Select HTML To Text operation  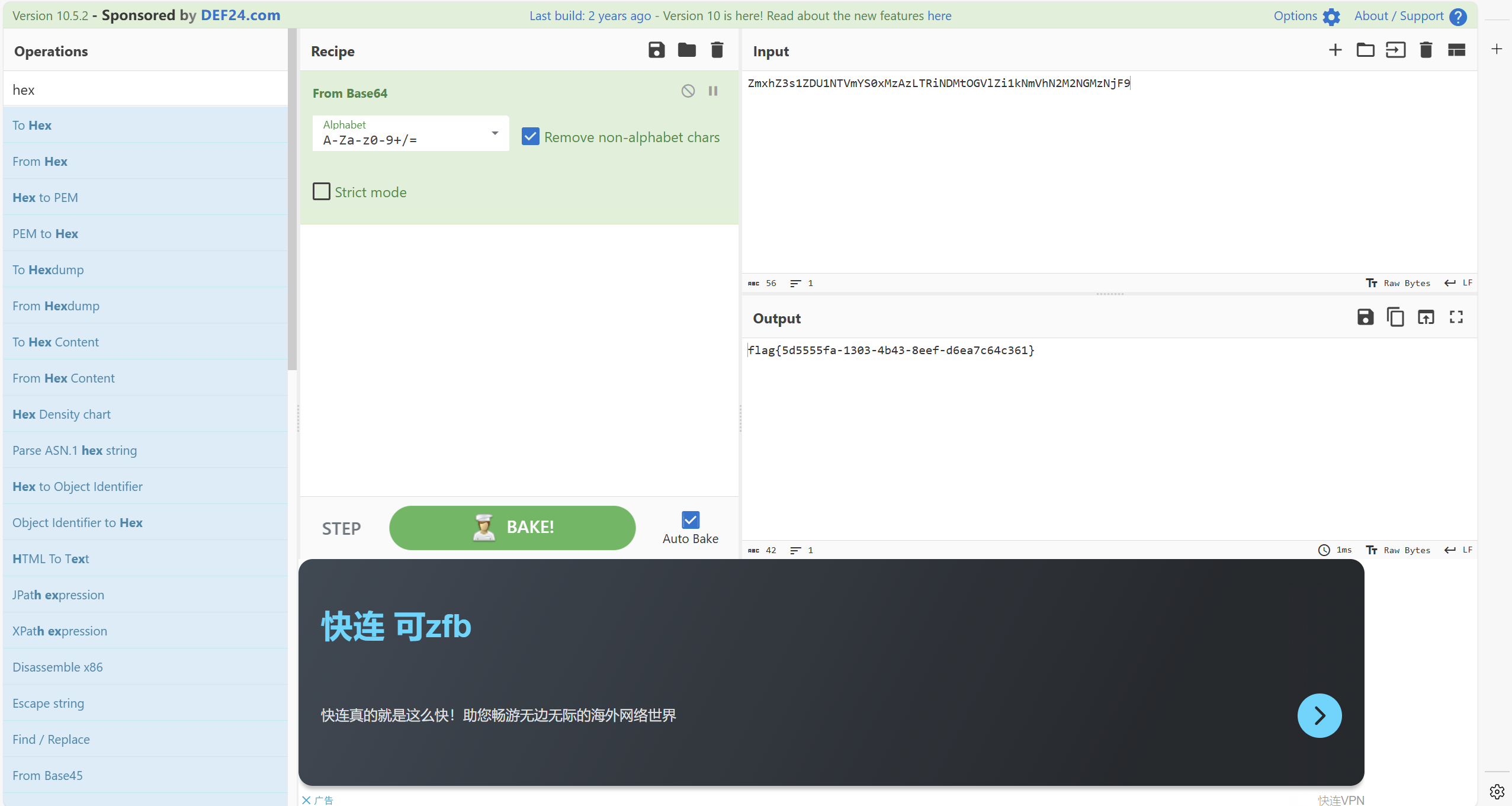tap(145, 558)
